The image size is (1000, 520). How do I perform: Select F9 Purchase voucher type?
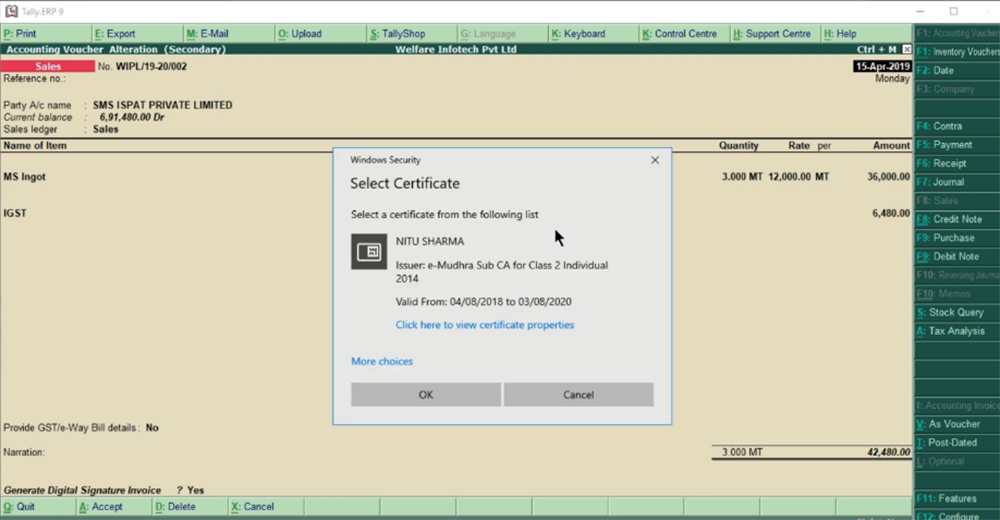[952, 238]
